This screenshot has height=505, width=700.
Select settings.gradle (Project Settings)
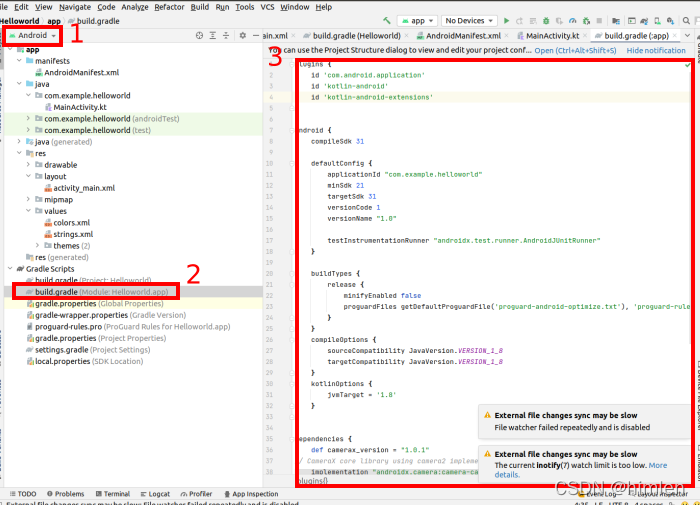(88, 350)
